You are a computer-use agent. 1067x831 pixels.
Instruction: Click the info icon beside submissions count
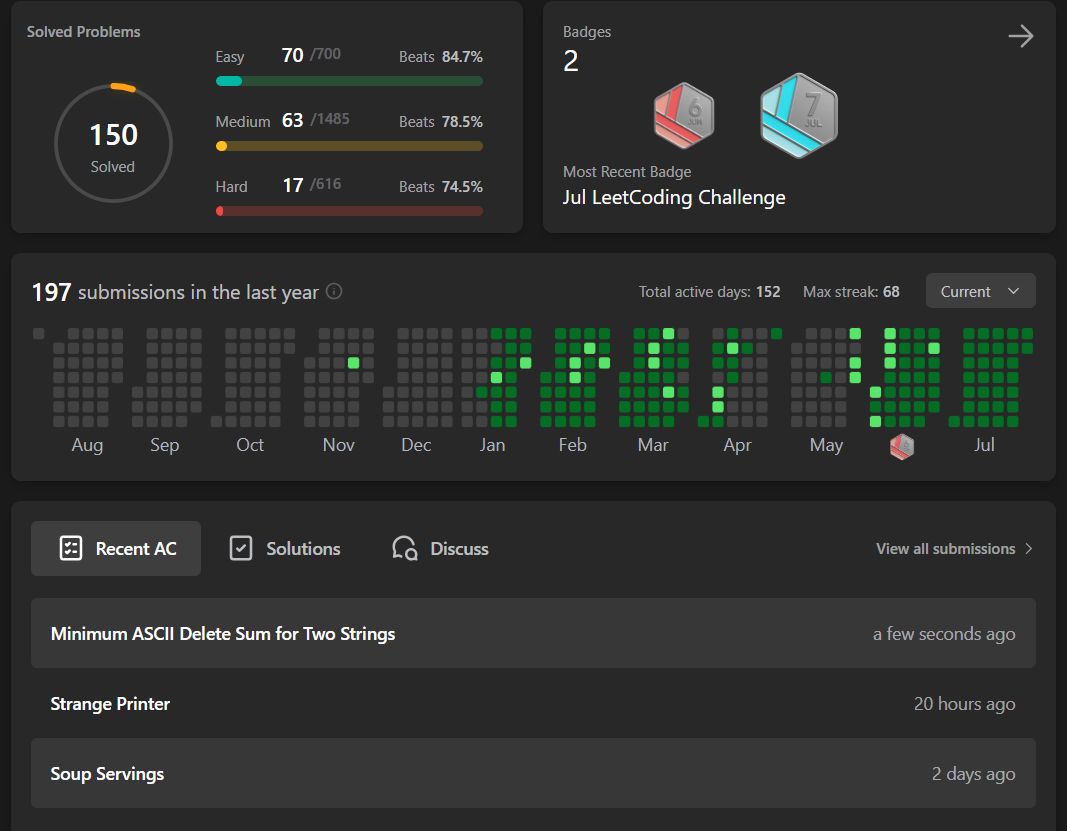coord(334,292)
